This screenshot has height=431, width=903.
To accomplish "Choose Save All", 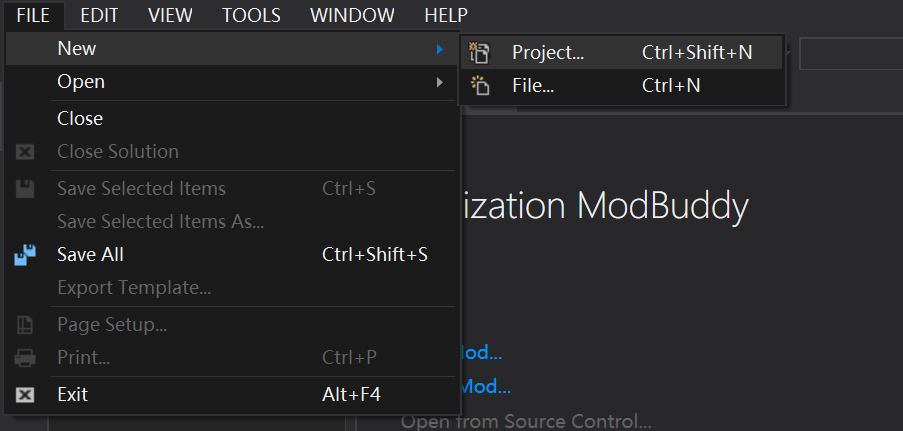I will 232,255.
